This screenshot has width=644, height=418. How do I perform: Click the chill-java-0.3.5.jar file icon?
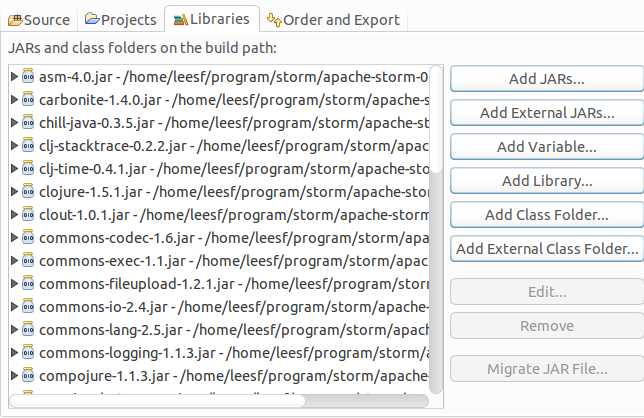coord(28,122)
